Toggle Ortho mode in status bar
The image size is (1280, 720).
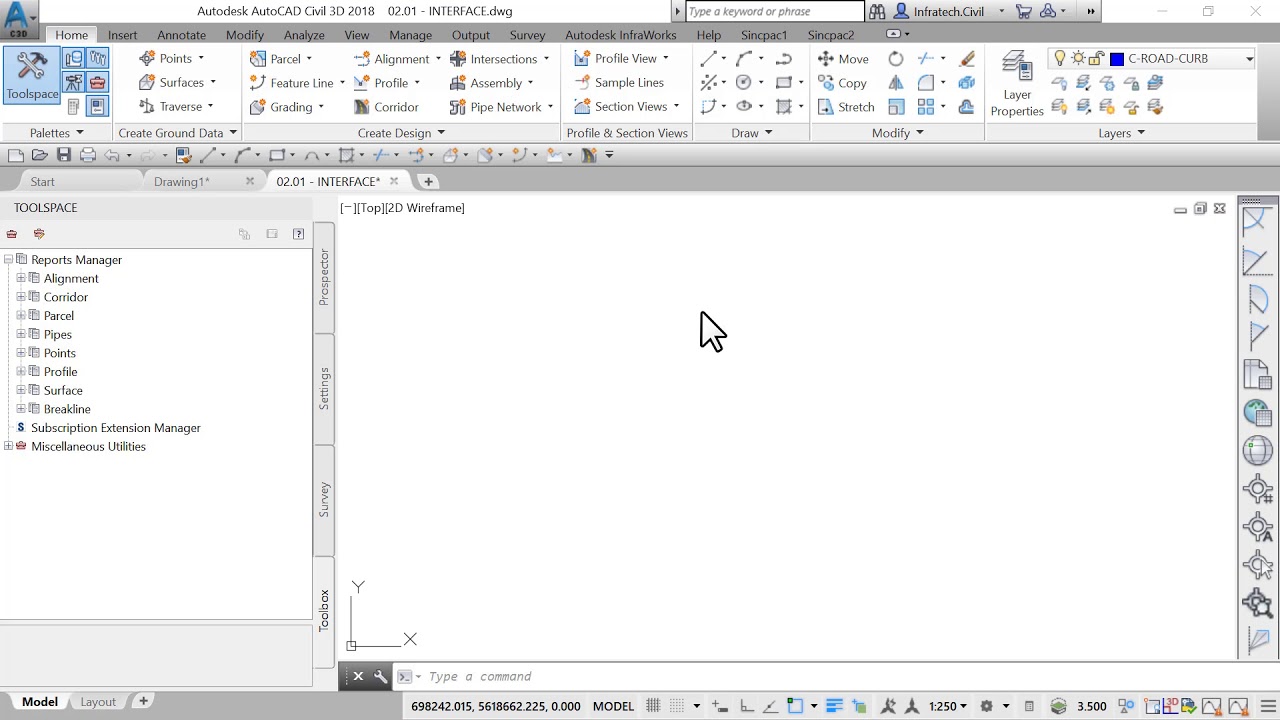[x=746, y=706]
